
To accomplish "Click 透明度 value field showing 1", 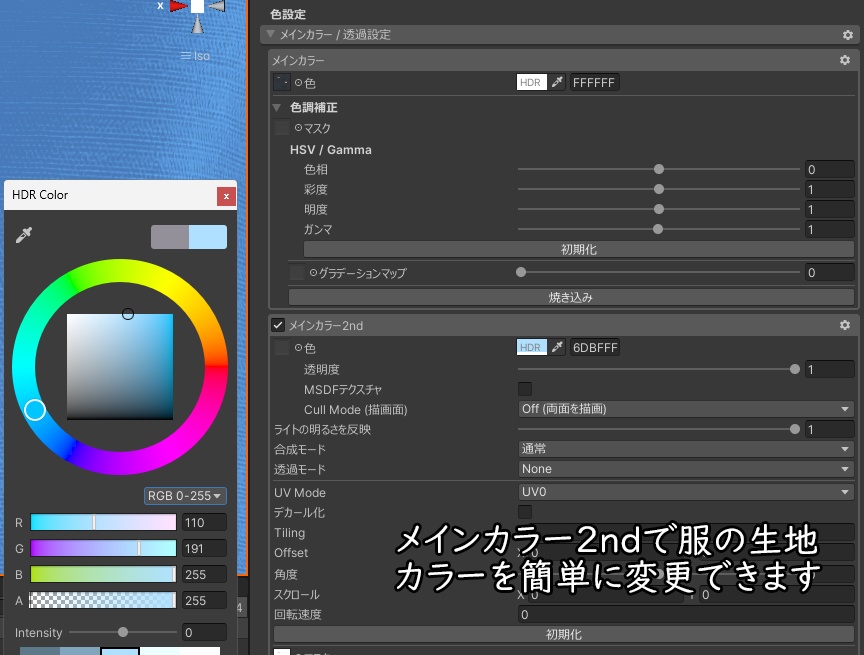I will click(829, 369).
